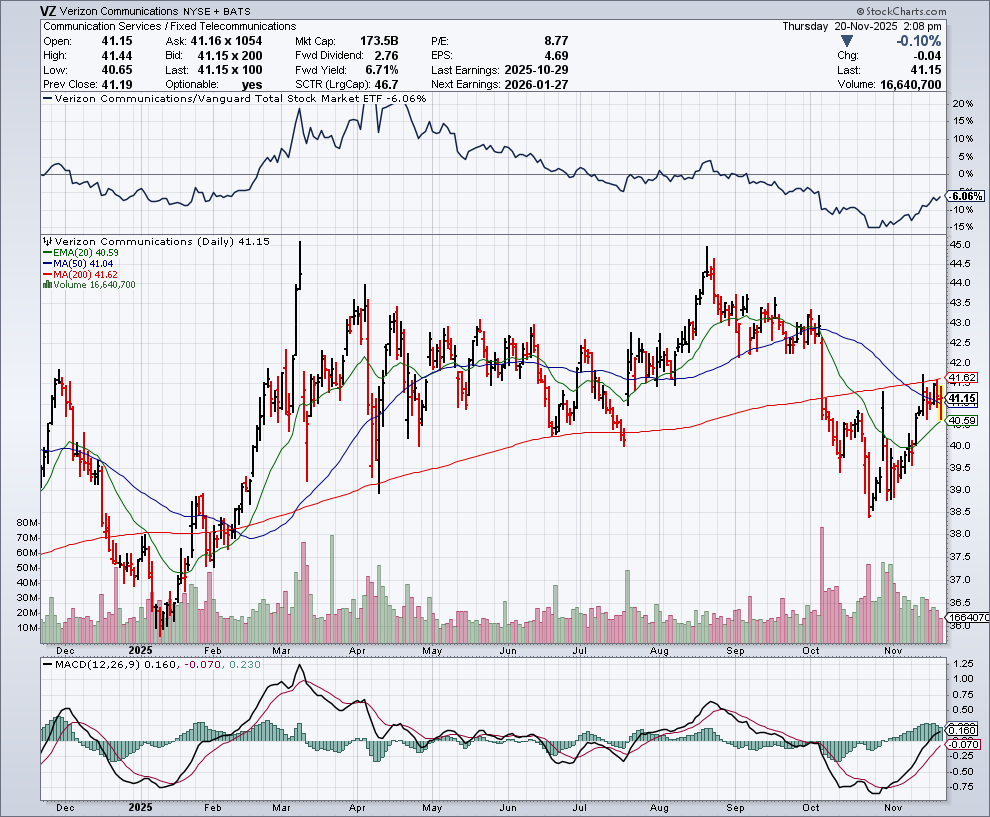This screenshot has height=817, width=990.
Task: Click the candlestick icon beside Verizon Communications (Daily)
Action: click(46, 242)
